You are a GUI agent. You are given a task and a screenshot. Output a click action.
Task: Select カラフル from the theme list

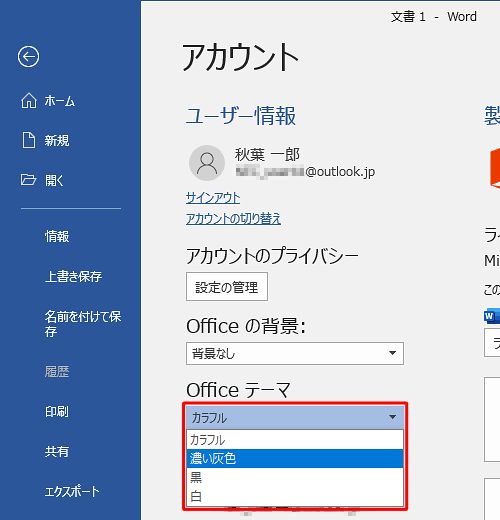[295, 440]
